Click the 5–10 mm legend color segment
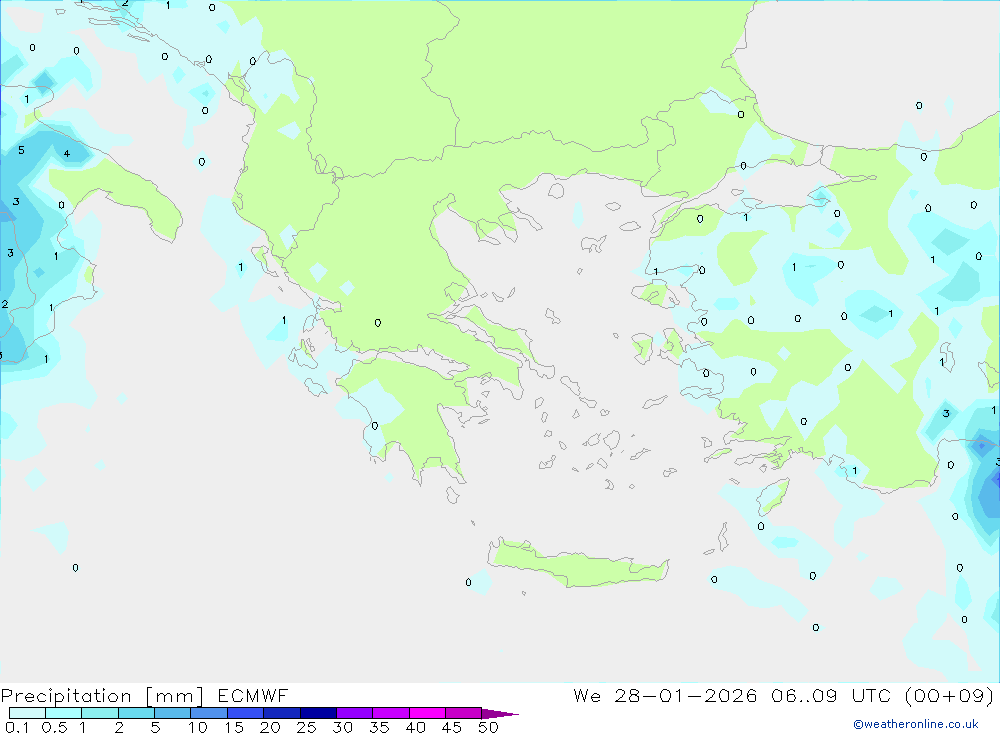1000x733 pixels. coord(172,713)
